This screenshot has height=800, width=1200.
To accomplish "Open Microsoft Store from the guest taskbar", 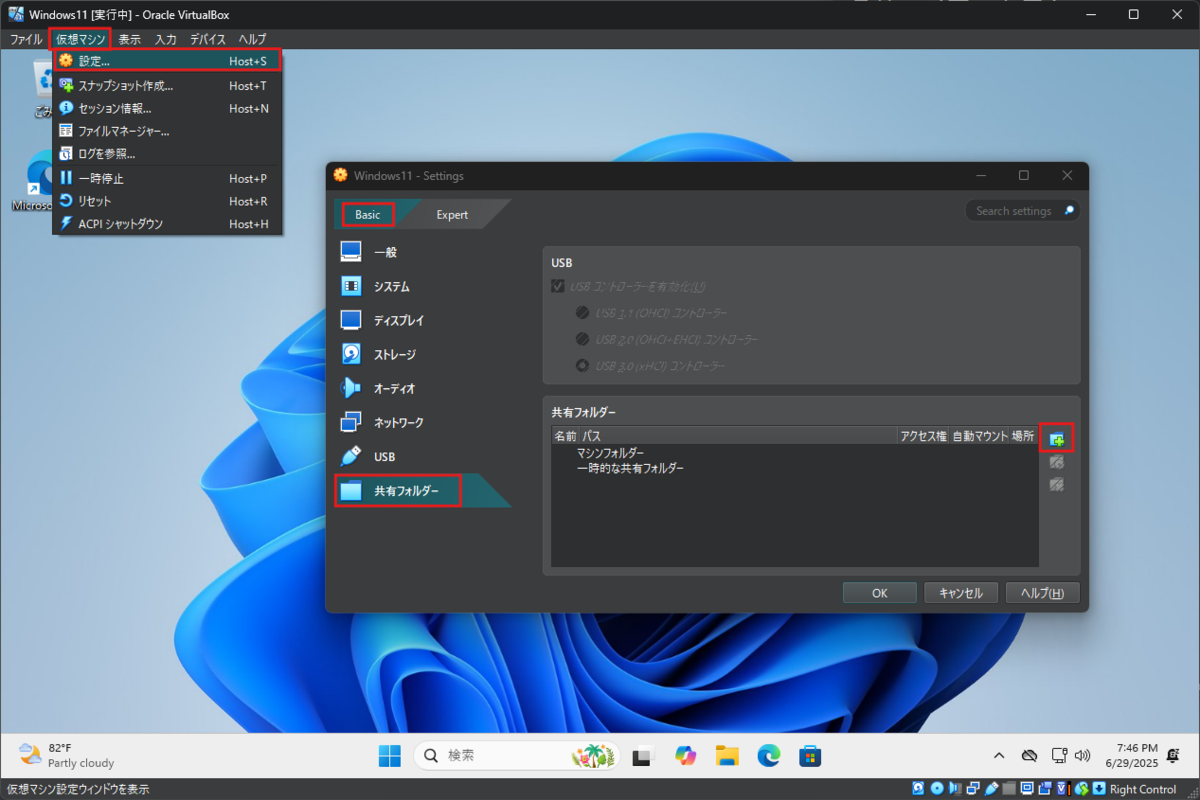I will (x=809, y=756).
